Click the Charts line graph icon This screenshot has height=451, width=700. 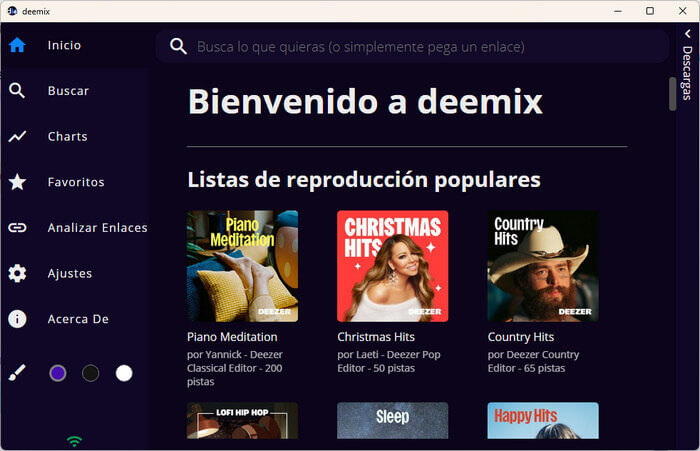17,136
